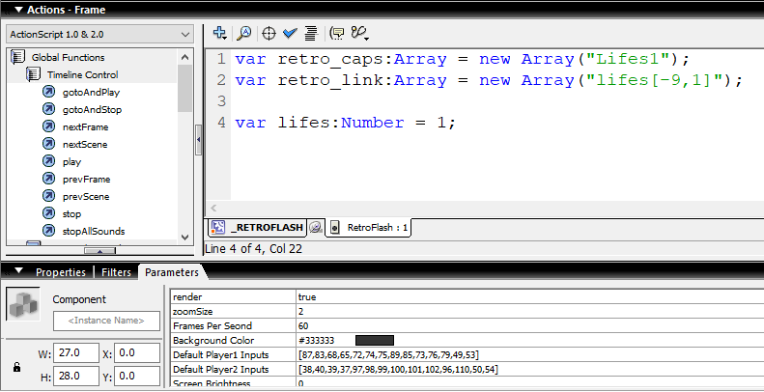Select the Parameters tab

[172, 272]
